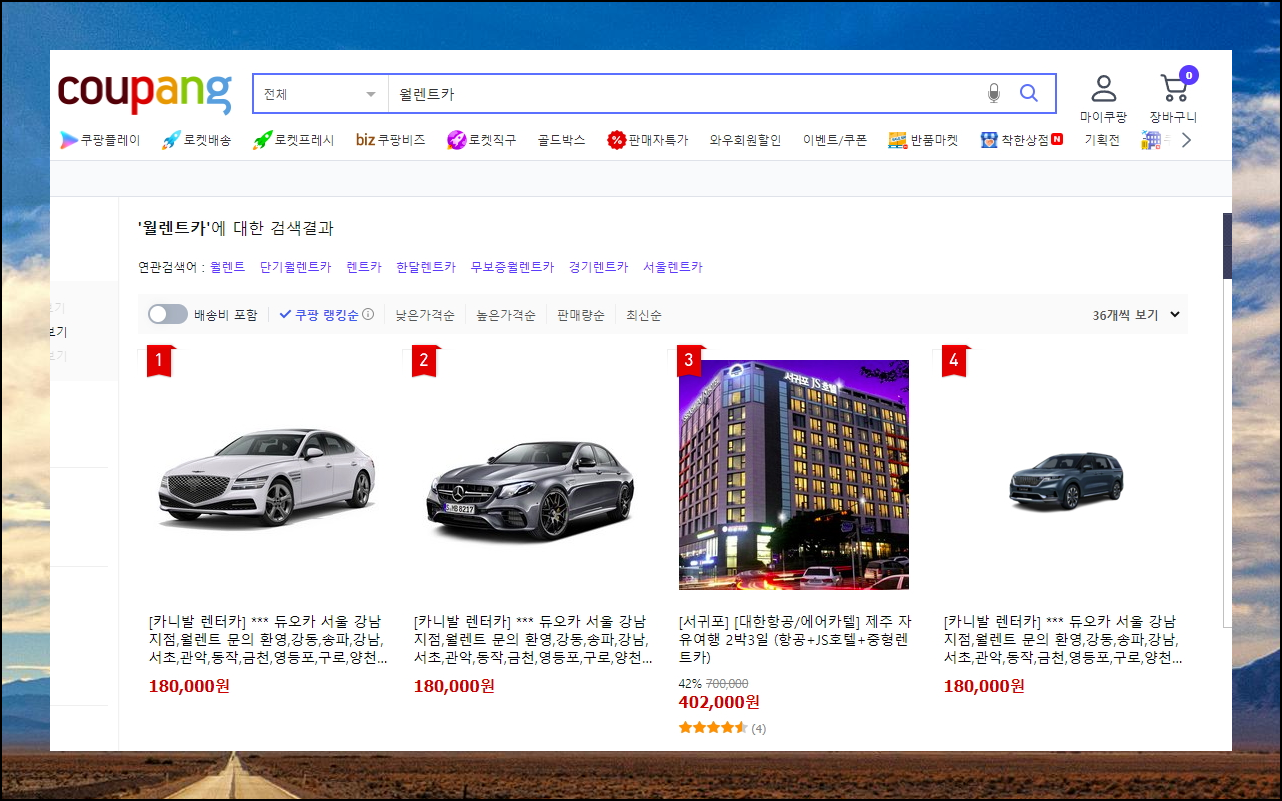Sort by 낮은가격순
Image resolution: width=1282 pixels, height=801 pixels.
tap(425, 315)
